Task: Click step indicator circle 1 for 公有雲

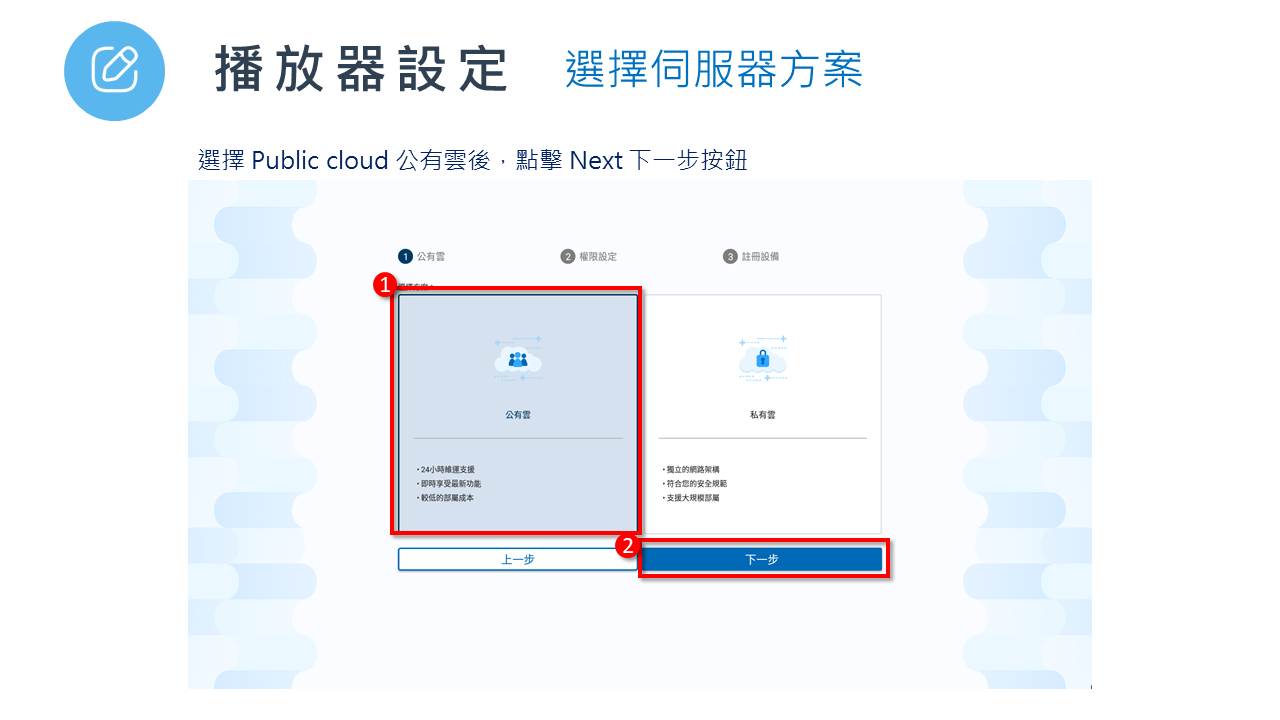Action: pos(405,256)
